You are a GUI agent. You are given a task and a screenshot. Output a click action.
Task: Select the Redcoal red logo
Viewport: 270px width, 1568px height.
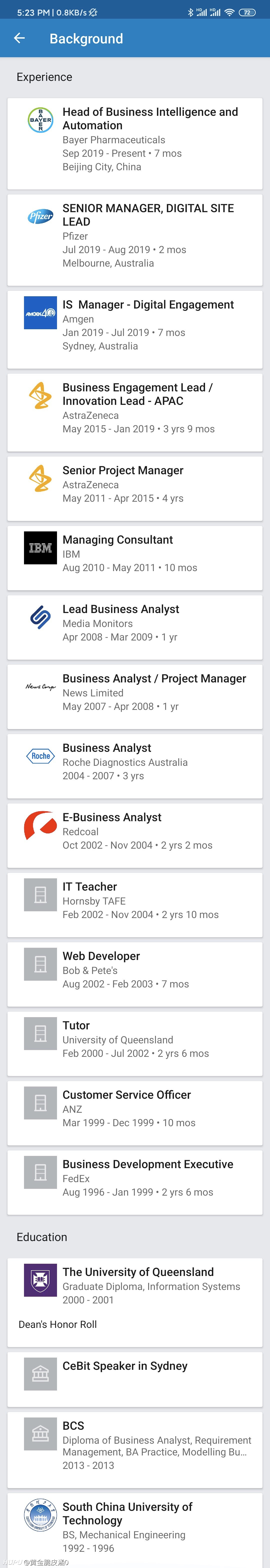coord(40,825)
